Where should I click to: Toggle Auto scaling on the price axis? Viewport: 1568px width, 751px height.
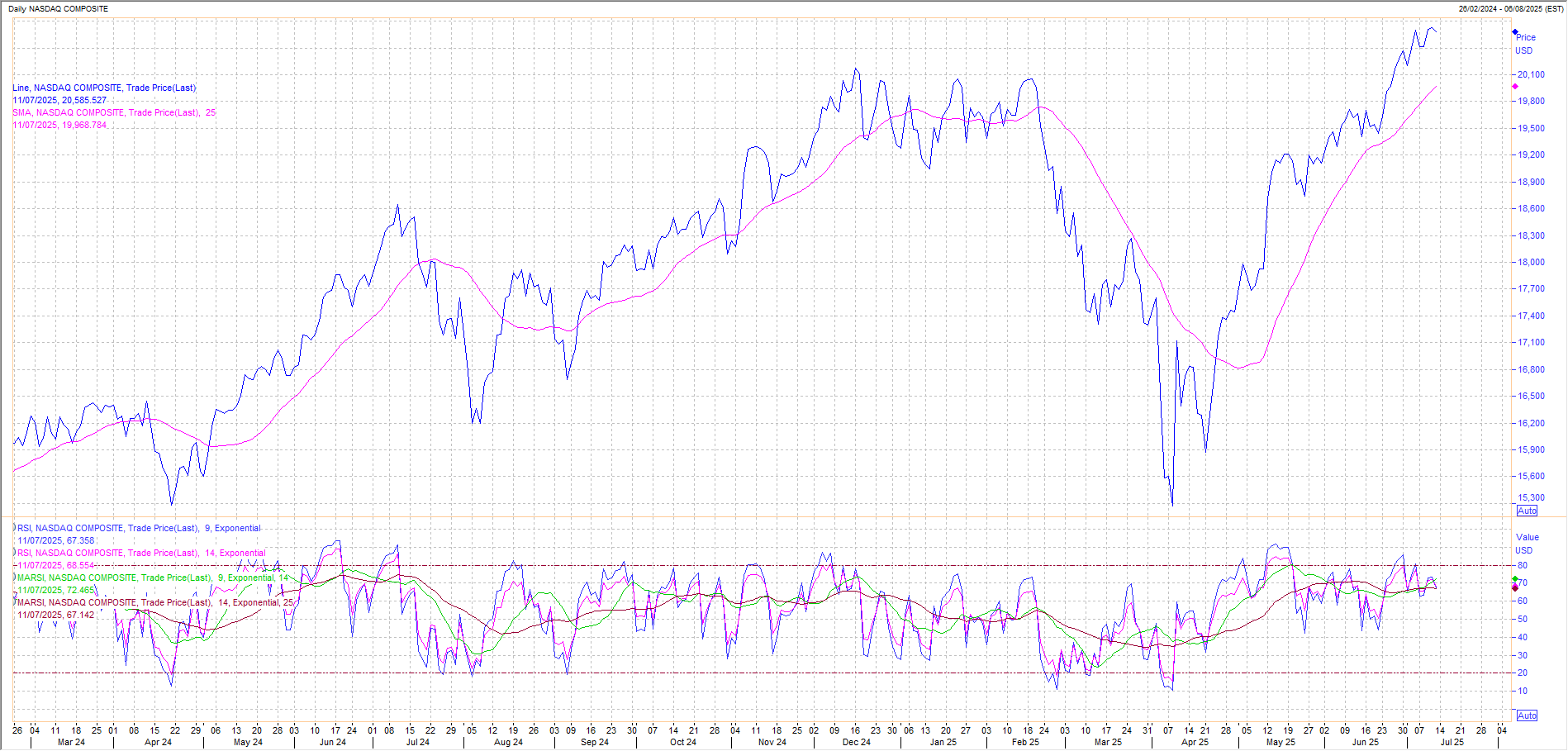[x=1527, y=511]
